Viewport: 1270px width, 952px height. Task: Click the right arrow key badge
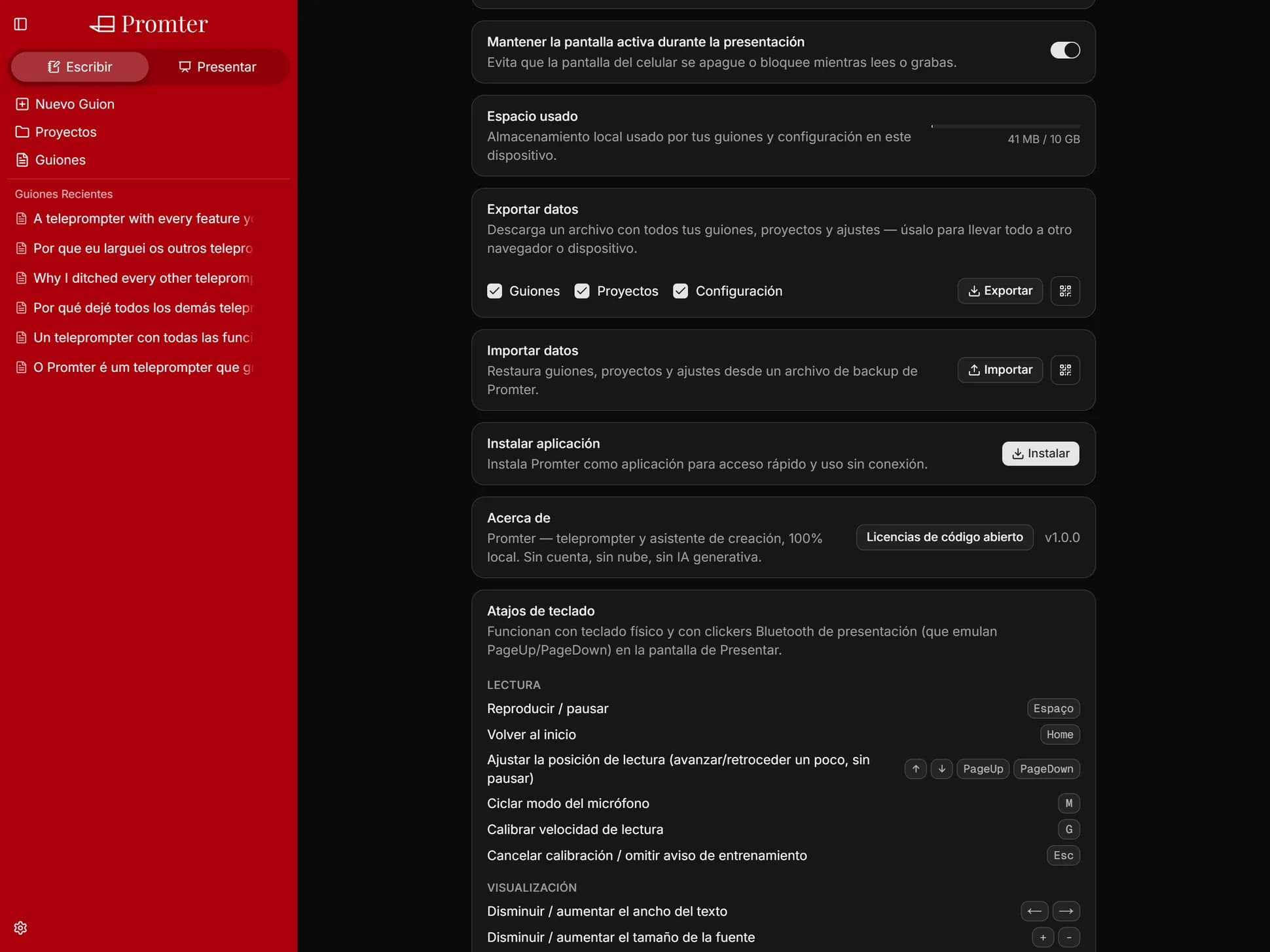click(x=1066, y=911)
